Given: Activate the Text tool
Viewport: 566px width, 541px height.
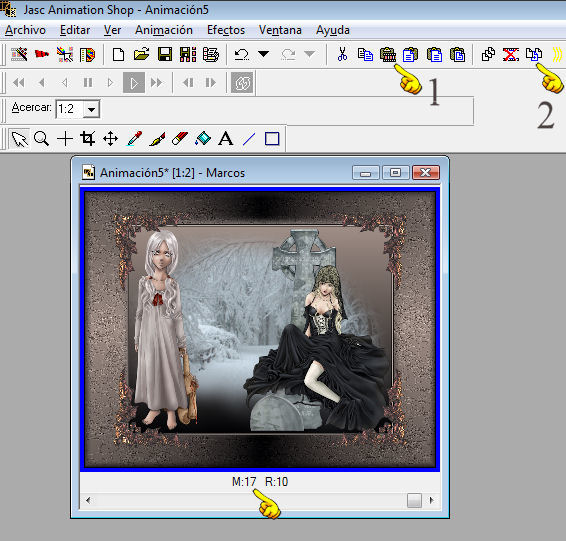Looking at the screenshot, I should (226, 139).
